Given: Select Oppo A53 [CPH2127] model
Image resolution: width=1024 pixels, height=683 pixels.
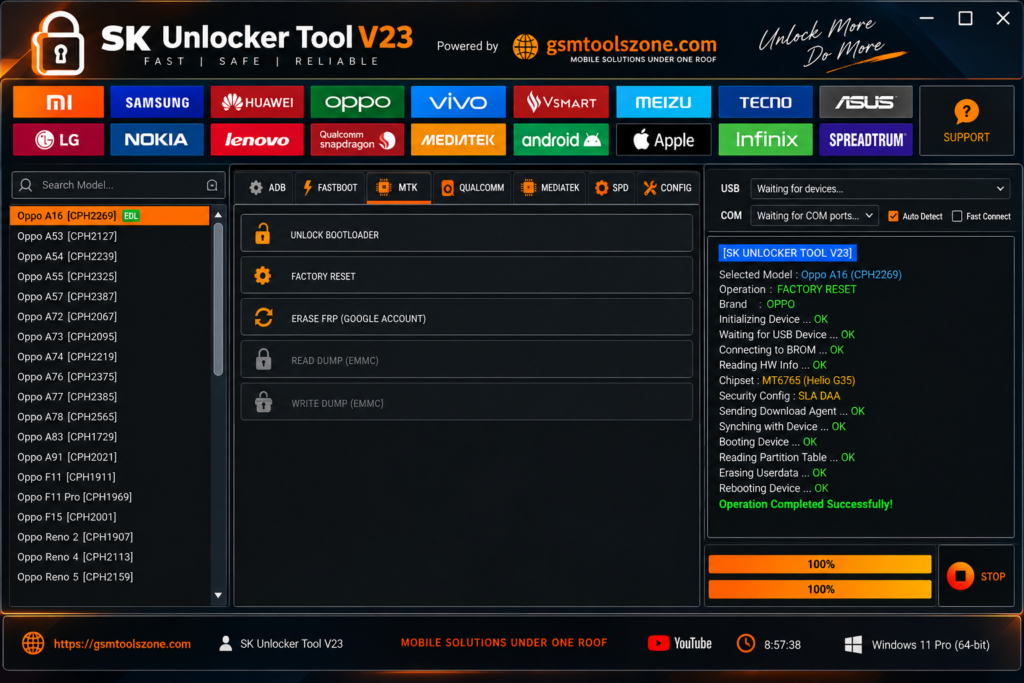Looking at the screenshot, I should (110, 236).
